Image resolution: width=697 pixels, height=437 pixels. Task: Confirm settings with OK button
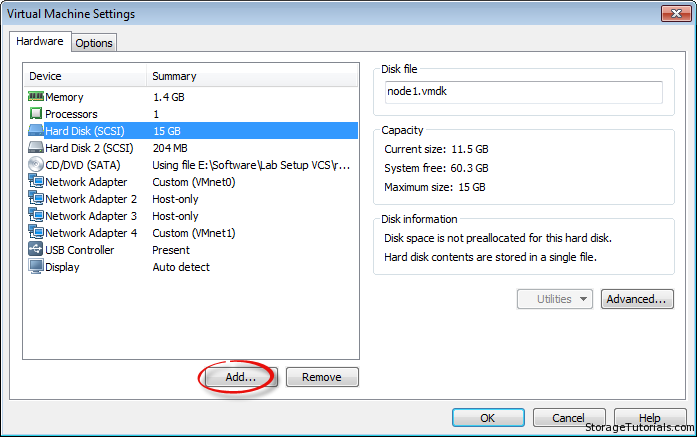488,418
